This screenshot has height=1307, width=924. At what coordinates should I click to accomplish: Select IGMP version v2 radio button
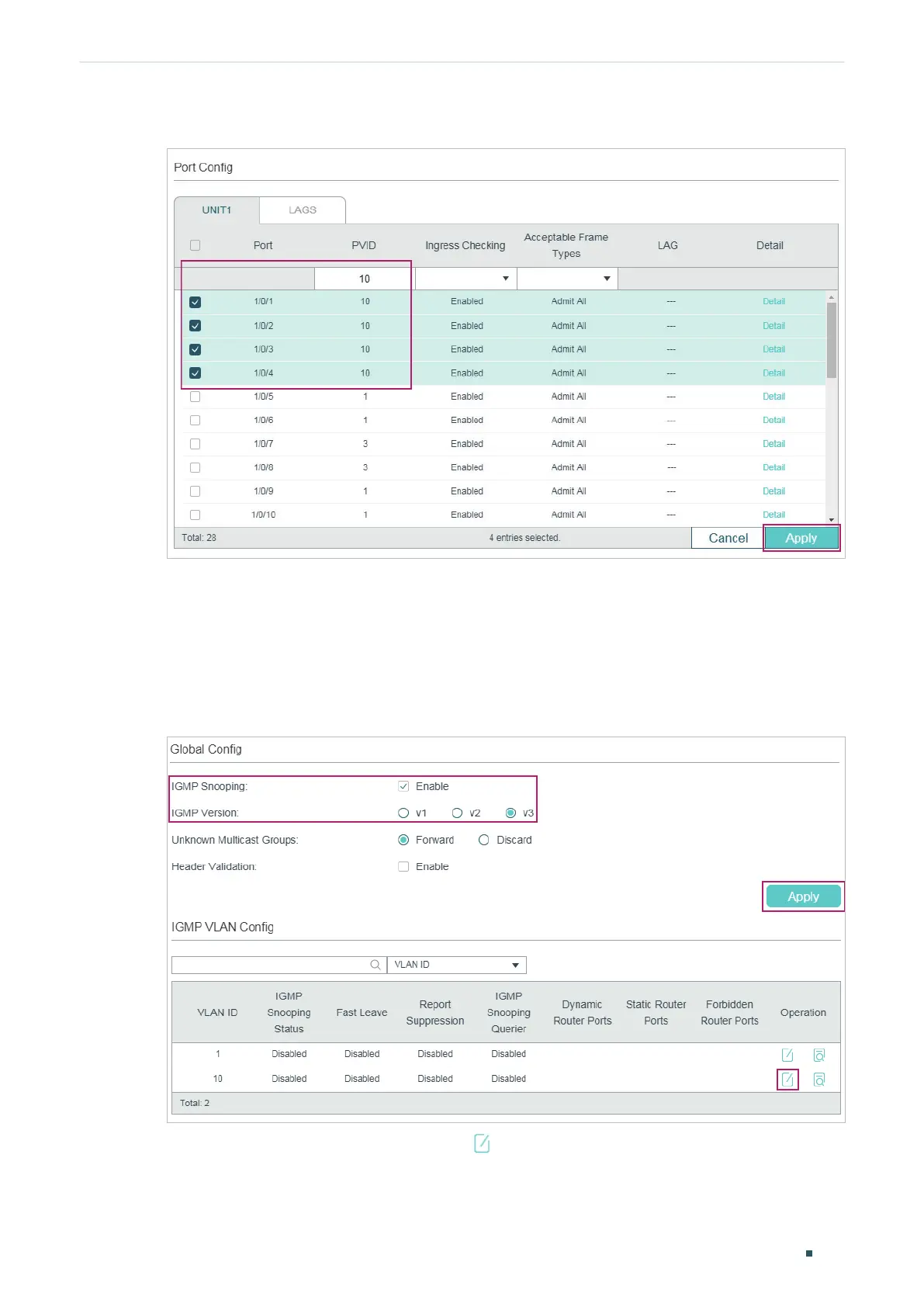(458, 813)
